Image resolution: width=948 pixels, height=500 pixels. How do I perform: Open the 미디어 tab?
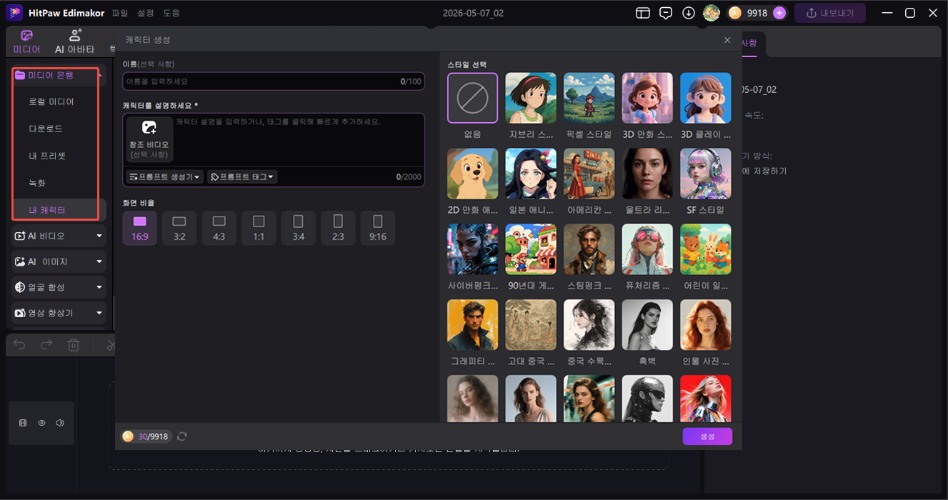26,42
